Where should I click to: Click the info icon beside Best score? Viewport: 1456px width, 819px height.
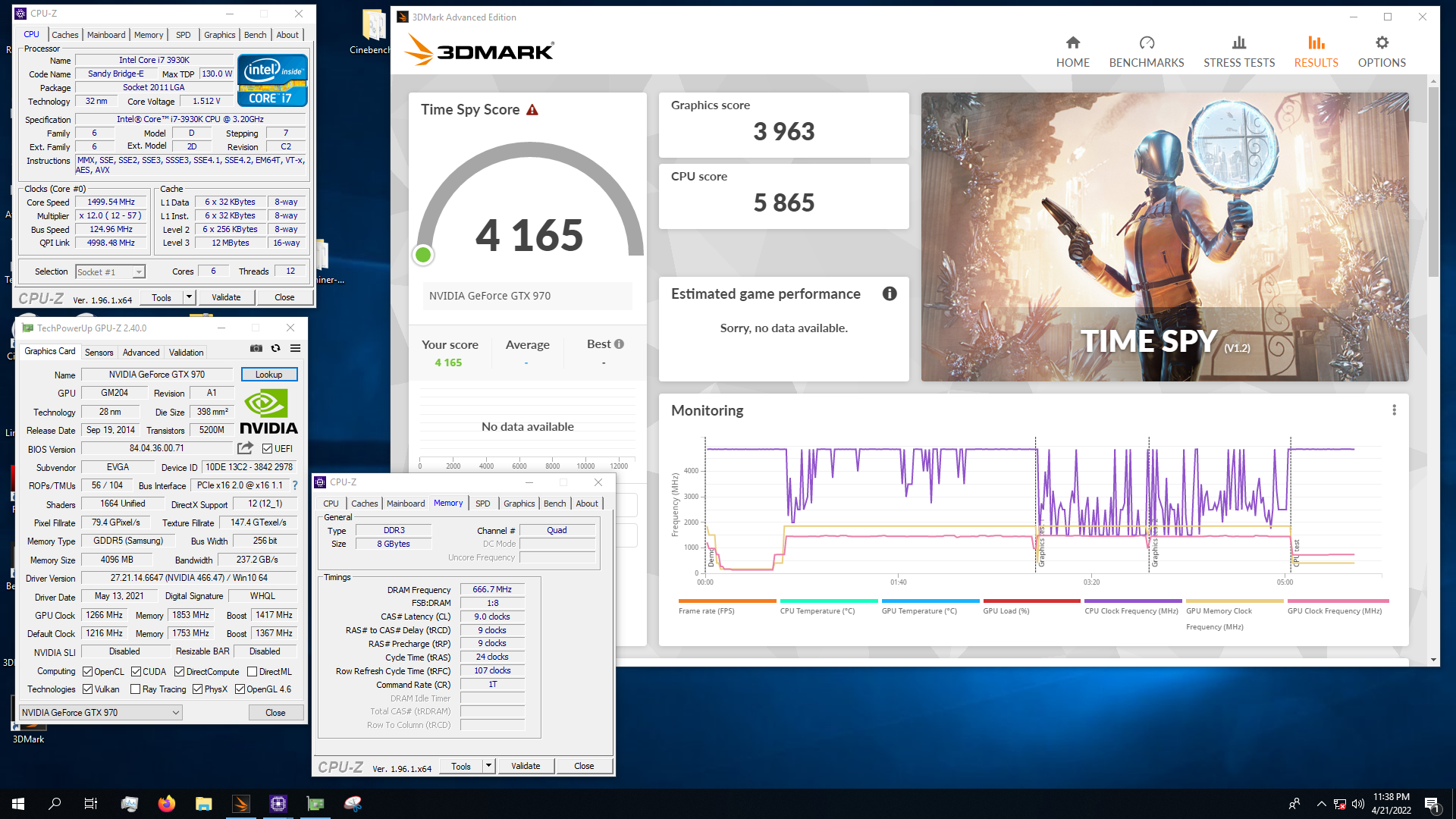pyautogui.click(x=619, y=344)
